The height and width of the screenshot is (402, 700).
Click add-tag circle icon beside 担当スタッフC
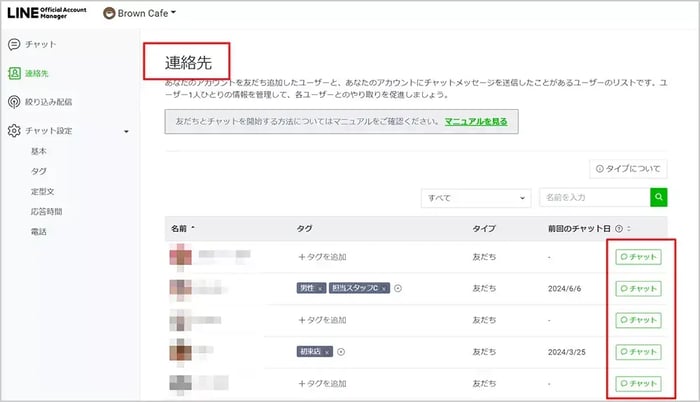pos(398,289)
